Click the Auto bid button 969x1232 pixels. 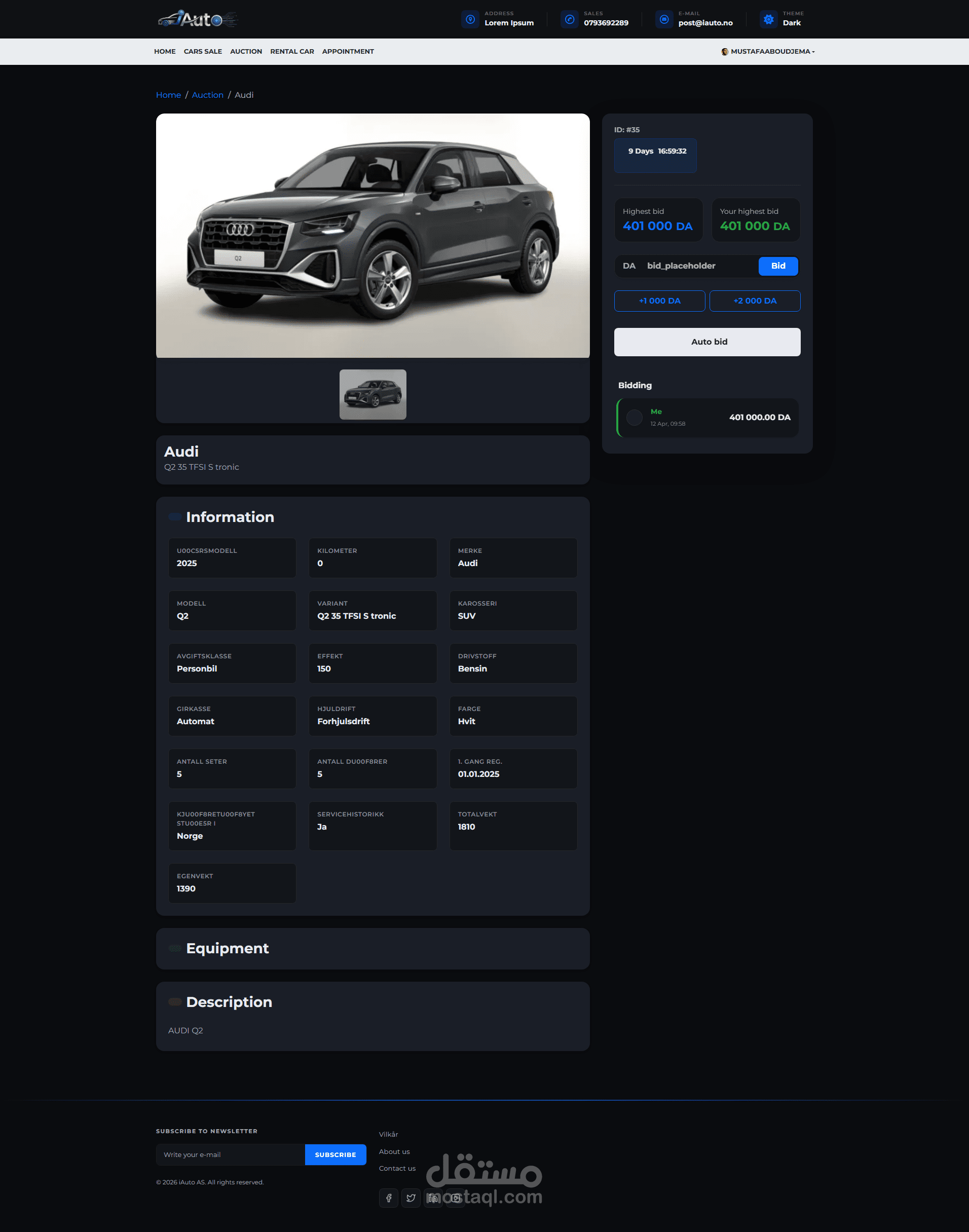[x=707, y=342]
